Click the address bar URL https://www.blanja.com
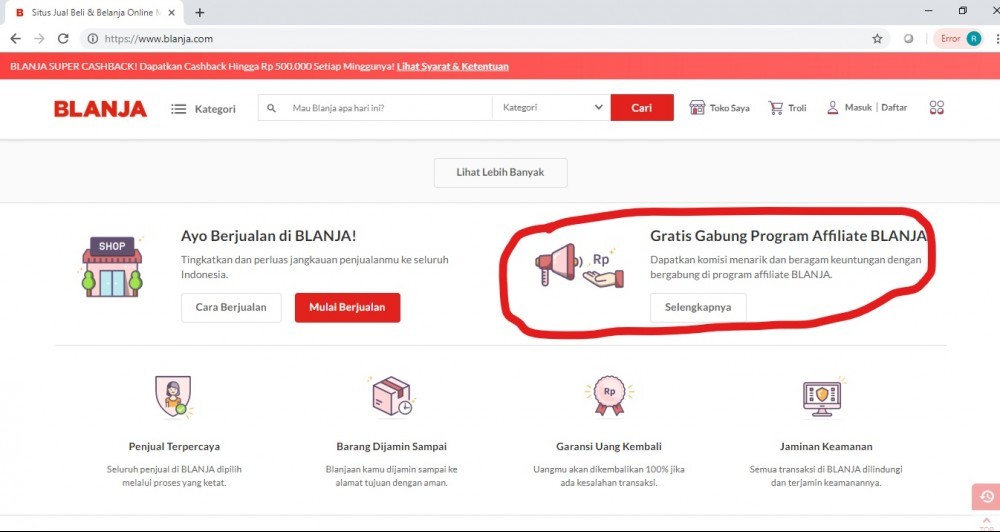 pos(159,39)
